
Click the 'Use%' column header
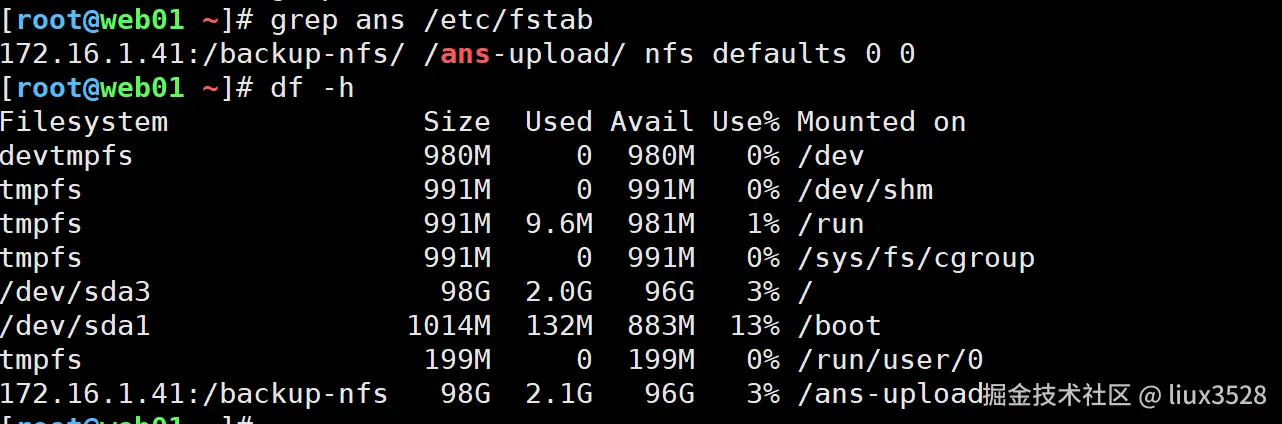[x=745, y=122]
